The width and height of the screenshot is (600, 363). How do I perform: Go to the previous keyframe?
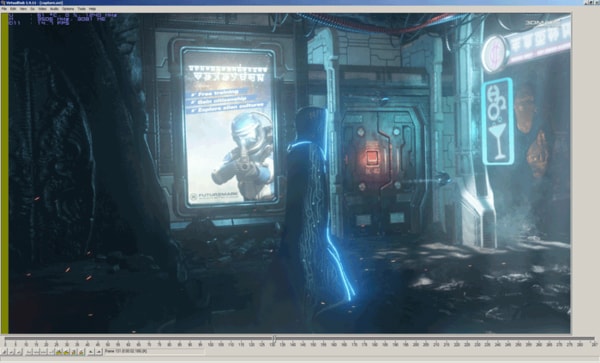click(x=59, y=352)
